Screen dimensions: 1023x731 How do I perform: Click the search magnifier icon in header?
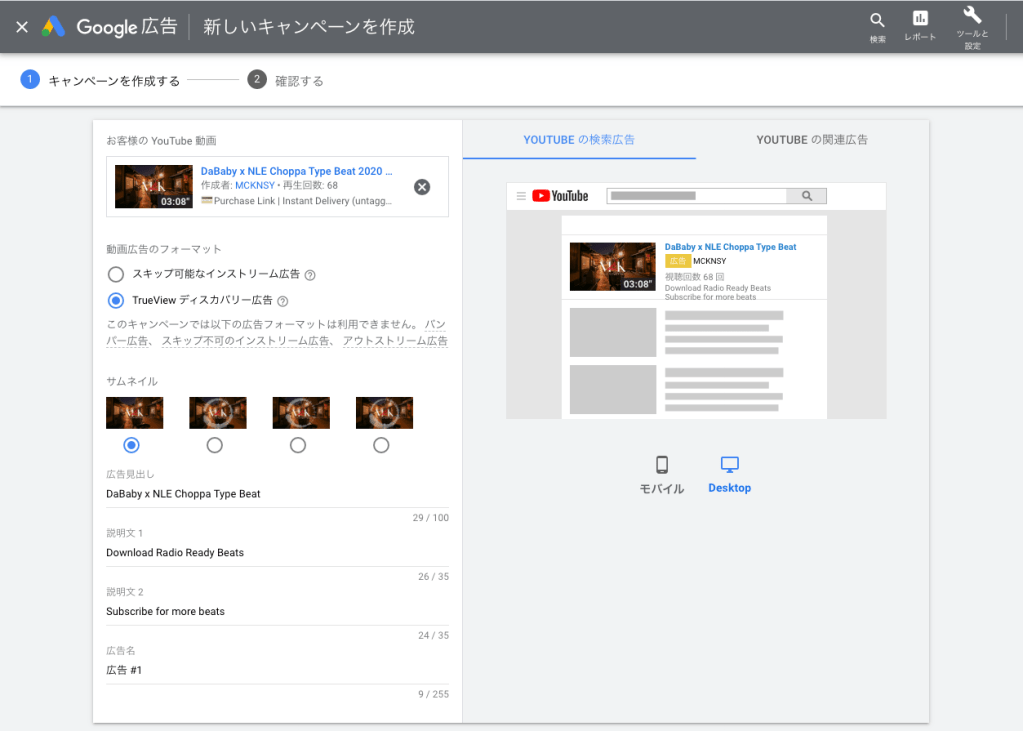[x=877, y=21]
